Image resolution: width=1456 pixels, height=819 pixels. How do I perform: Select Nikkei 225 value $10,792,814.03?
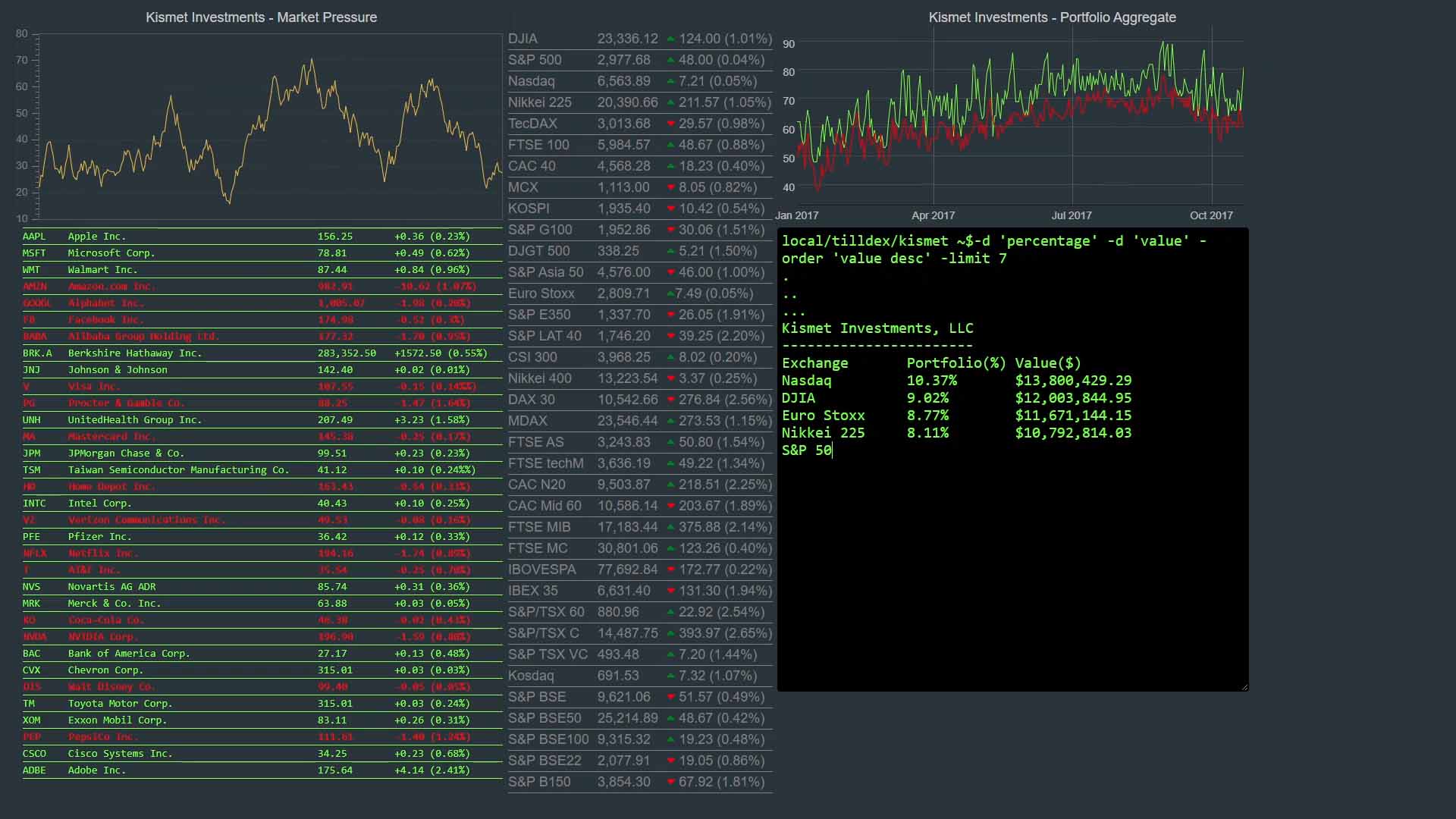point(1073,433)
